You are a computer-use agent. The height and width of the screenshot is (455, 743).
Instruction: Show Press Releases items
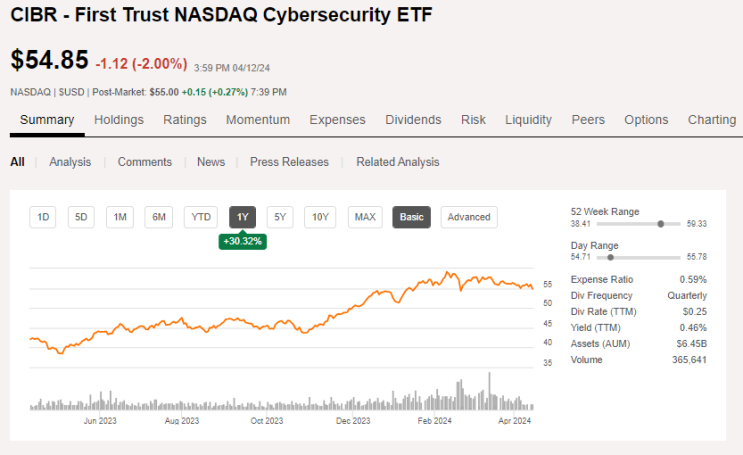point(289,162)
